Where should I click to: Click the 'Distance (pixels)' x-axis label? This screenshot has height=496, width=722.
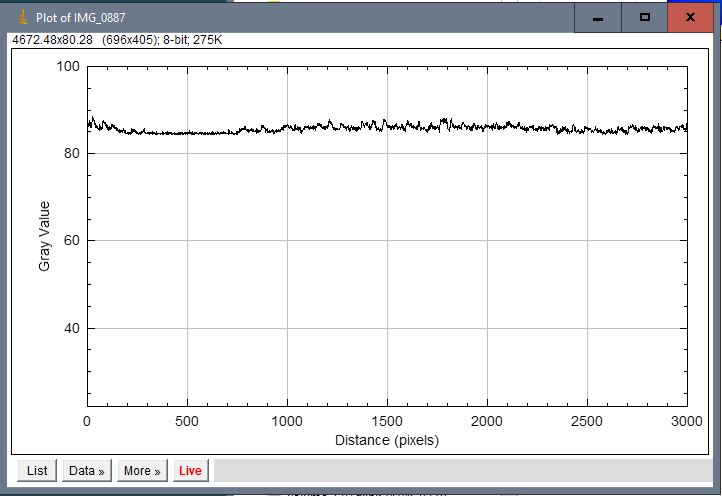coord(387,440)
